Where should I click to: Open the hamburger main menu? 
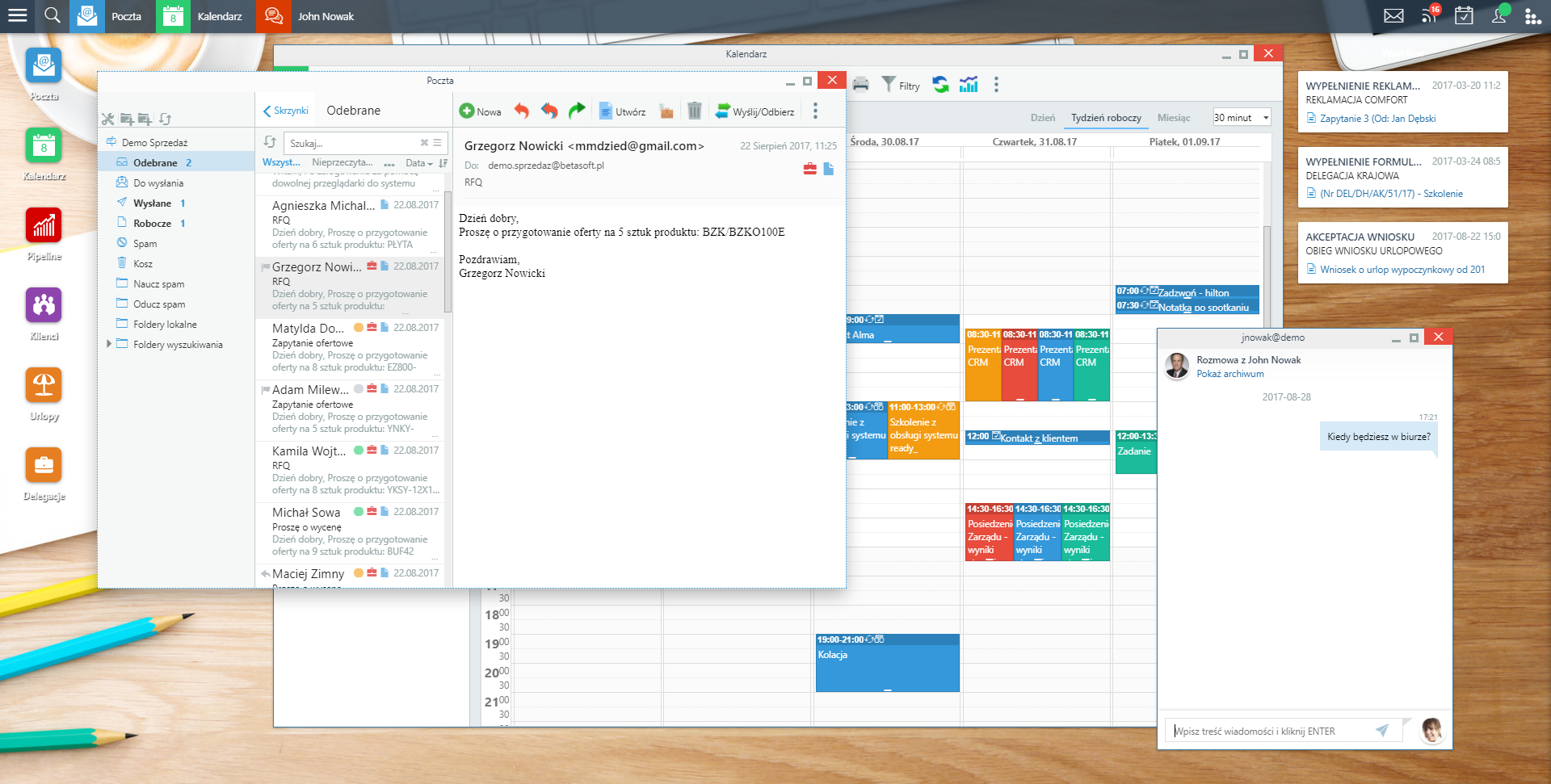tap(18, 15)
